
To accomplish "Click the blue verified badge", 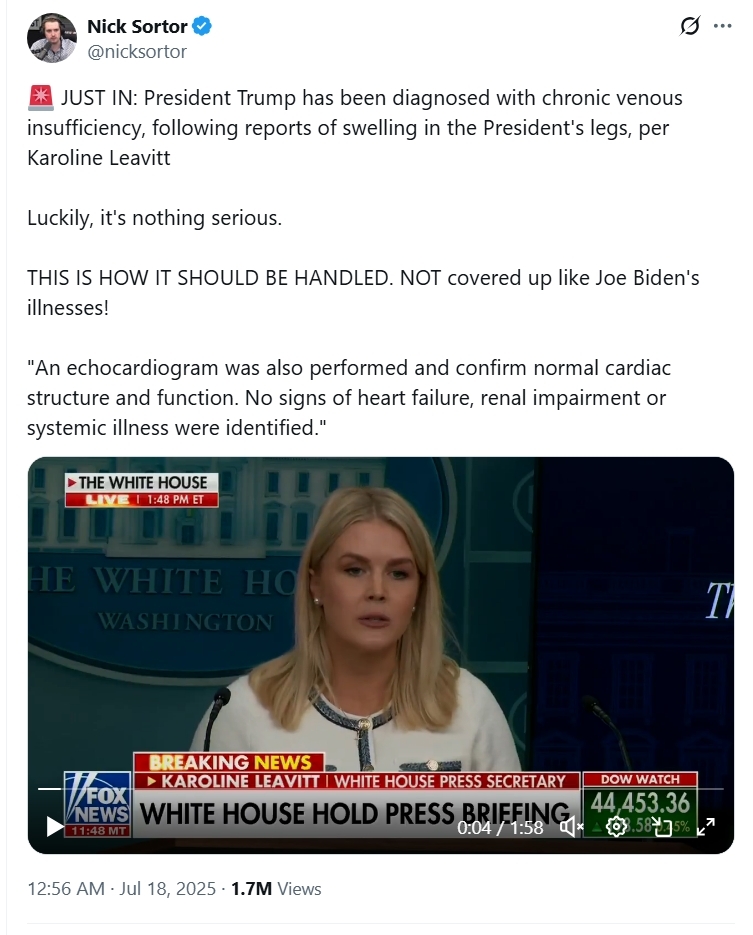I will click(x=202, y=27).
